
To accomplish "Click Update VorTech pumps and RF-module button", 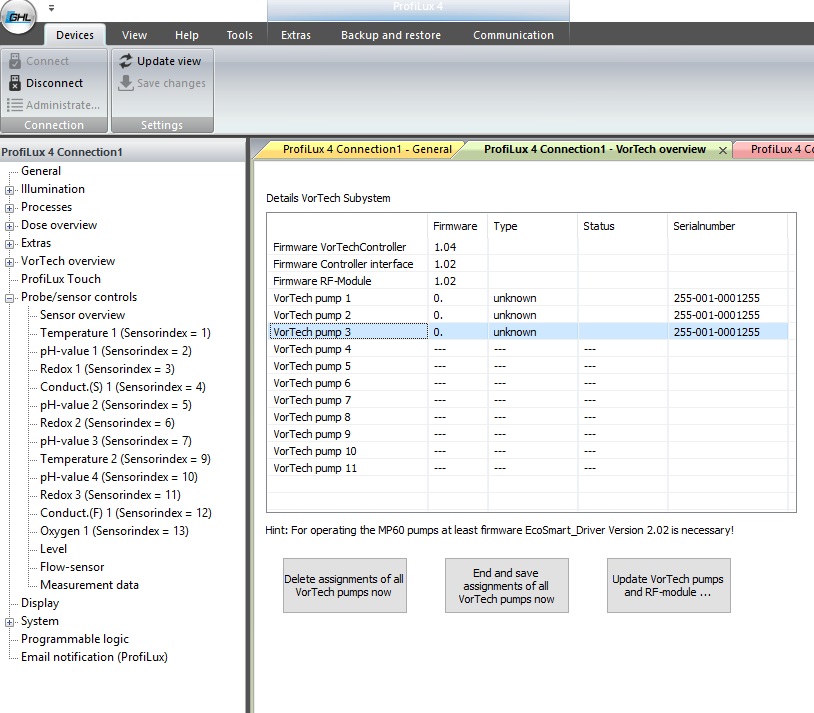I will pos(669,586).
